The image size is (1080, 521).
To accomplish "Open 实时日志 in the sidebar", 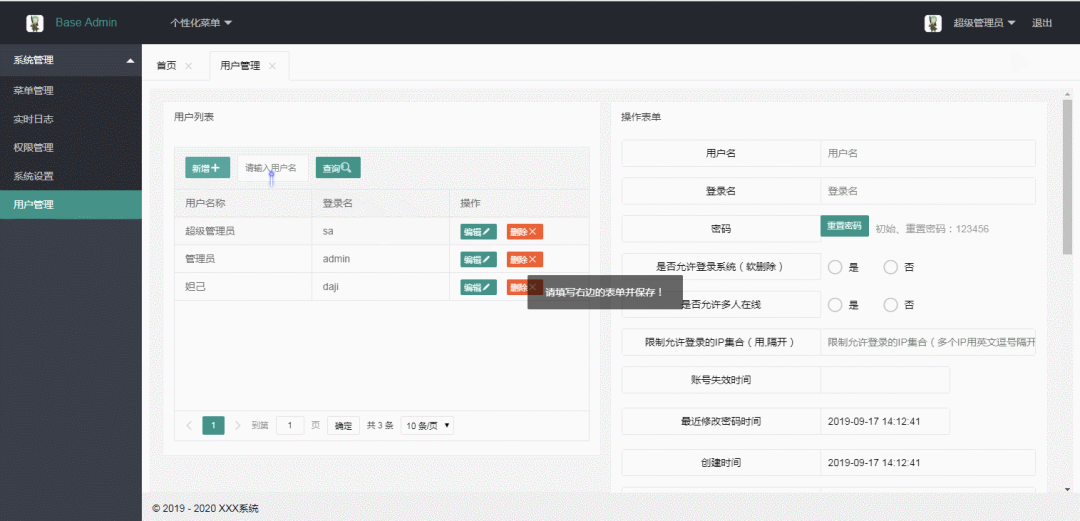I will [71, 119].
